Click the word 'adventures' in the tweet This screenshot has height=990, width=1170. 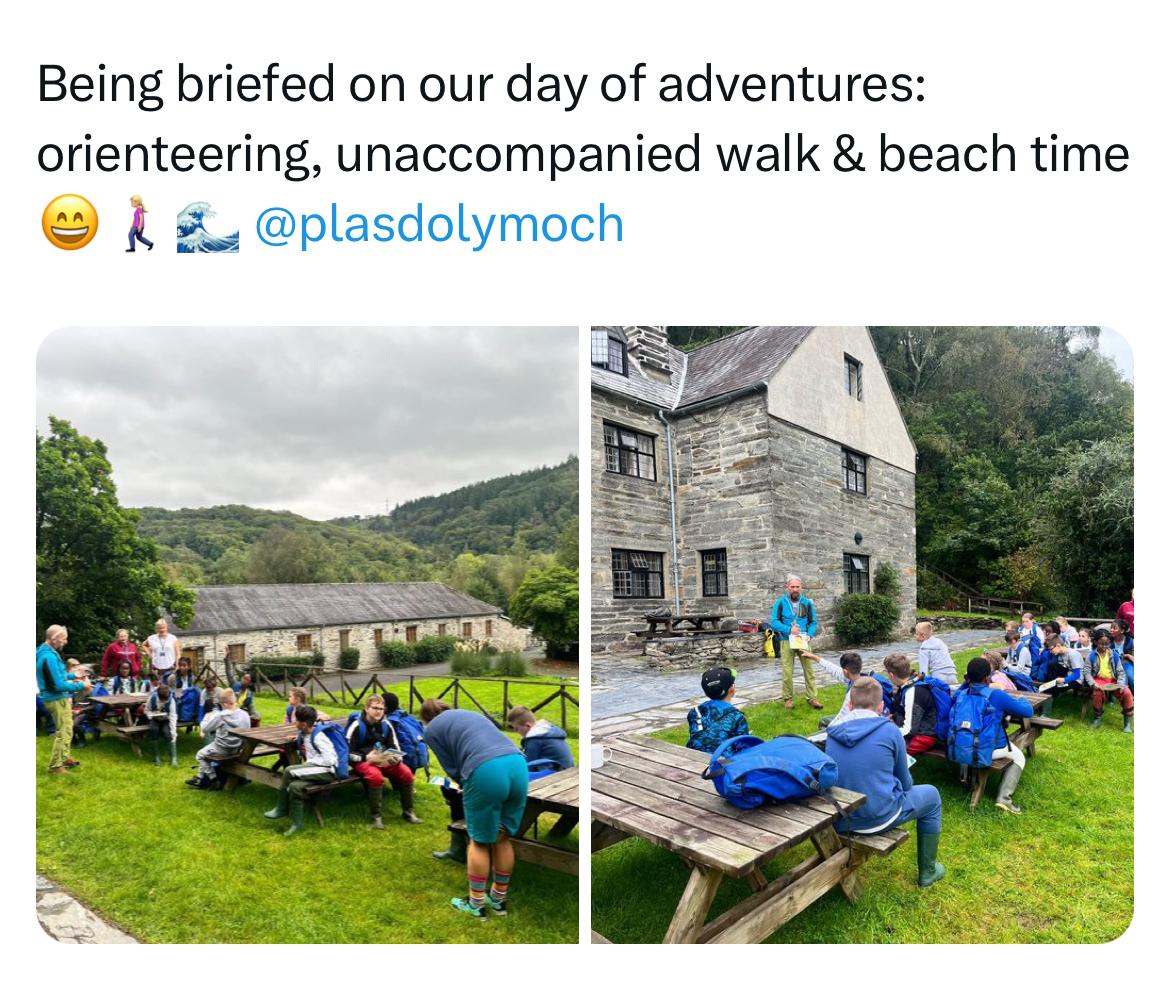pyautogui.click(x=784, y=86)
